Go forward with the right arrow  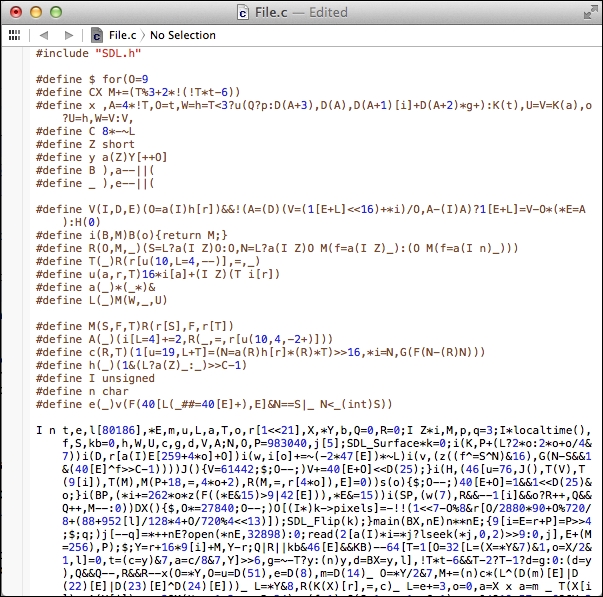click(x=67, y=35)
